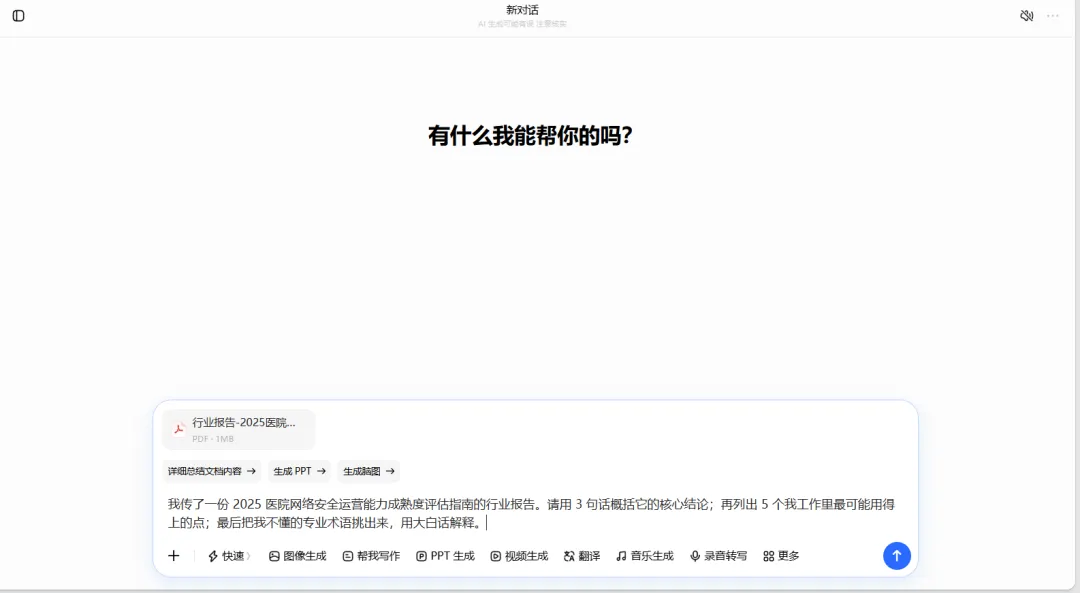This screenshot has width=1080, height=593.
Task: Expand the 更多 tools menu
Action: pyautogui.click(x=781, y=556)
